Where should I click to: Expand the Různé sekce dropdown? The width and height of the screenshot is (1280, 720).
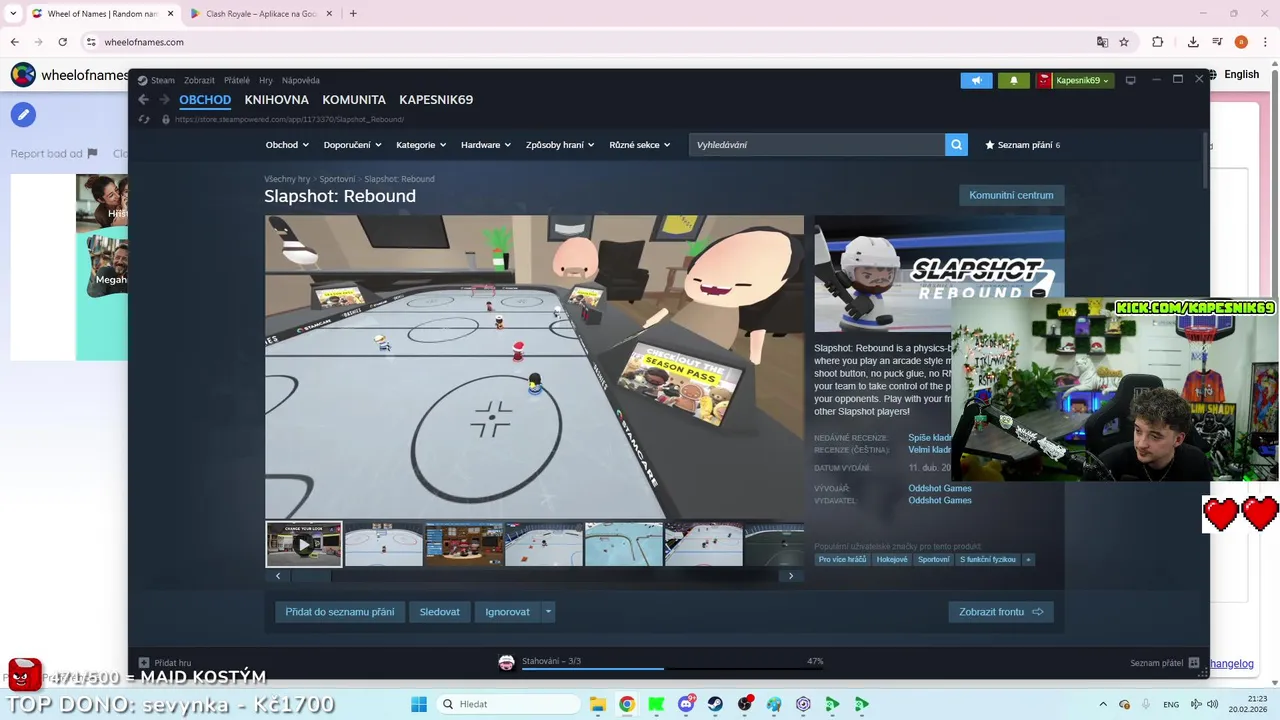pyautogui.click(x=640, y=145)
